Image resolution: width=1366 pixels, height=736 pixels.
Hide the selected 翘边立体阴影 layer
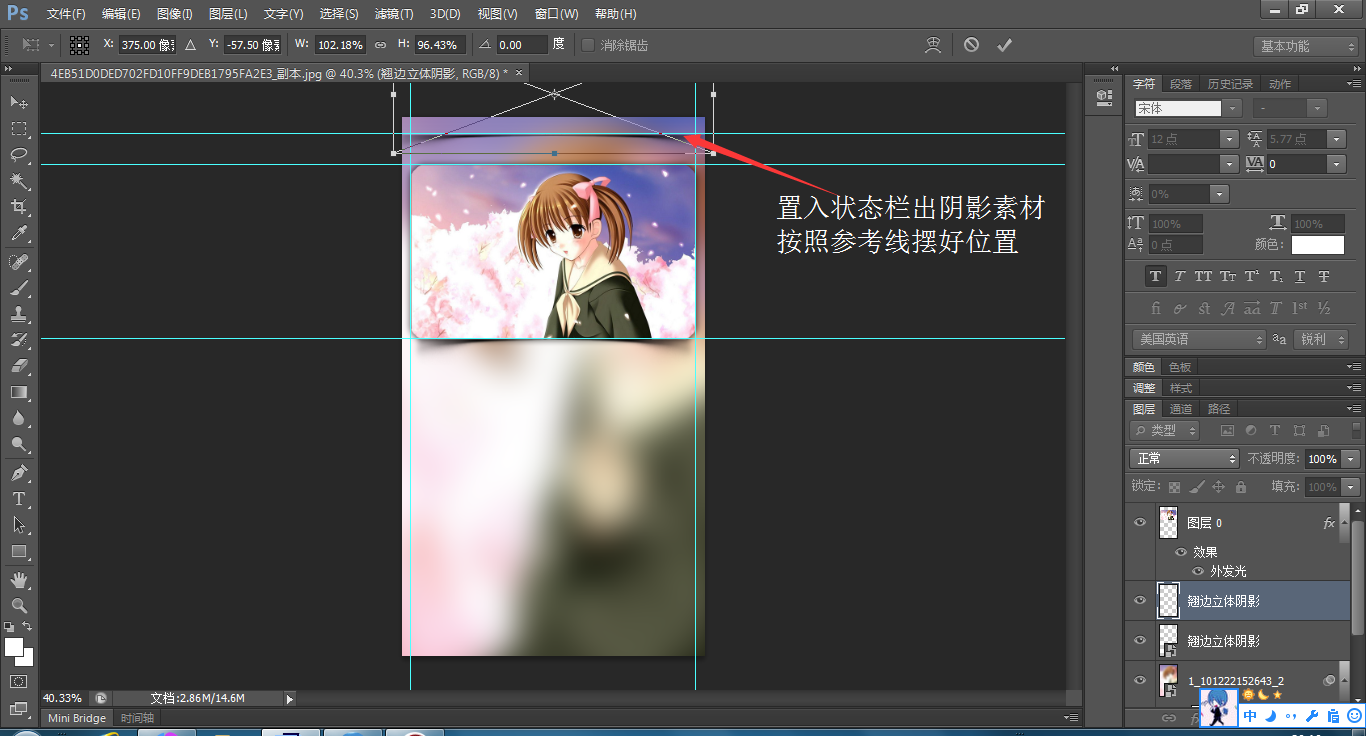1139,600
